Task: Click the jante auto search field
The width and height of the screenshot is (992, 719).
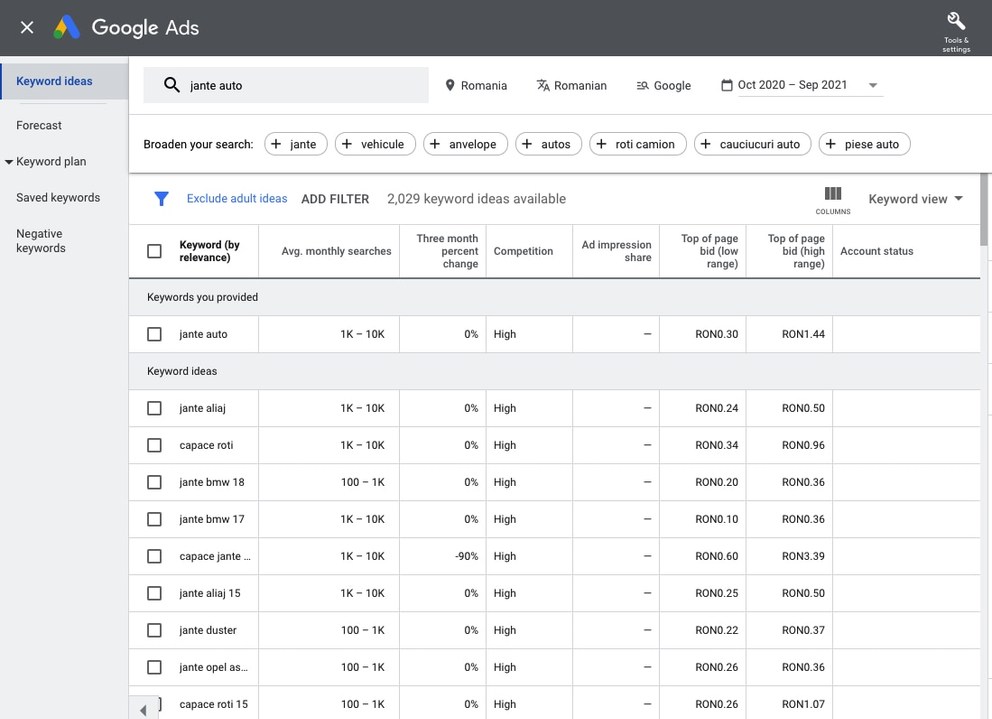Action: (300, 86)
